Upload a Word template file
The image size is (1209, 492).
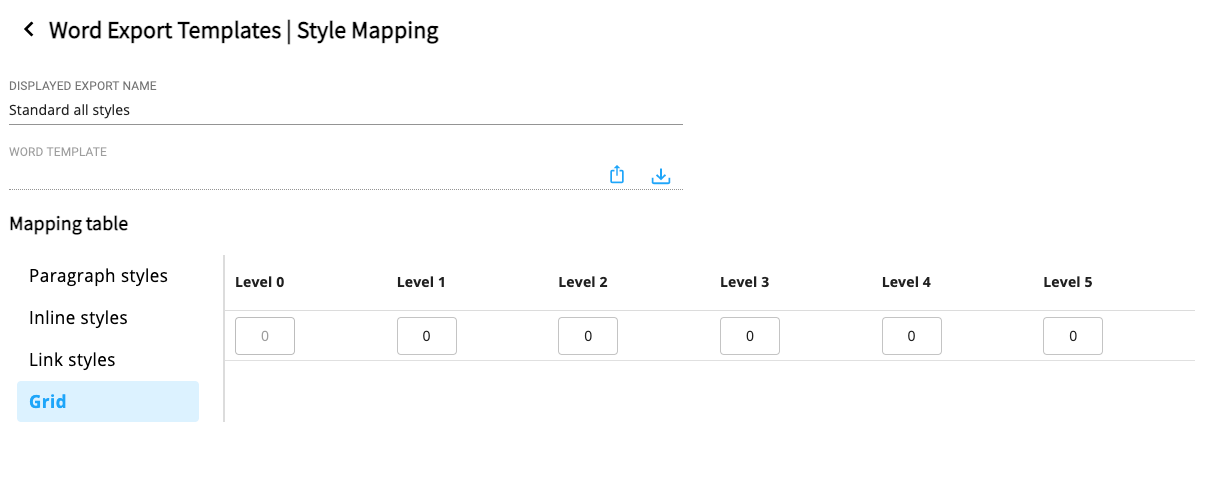(617, 175)
